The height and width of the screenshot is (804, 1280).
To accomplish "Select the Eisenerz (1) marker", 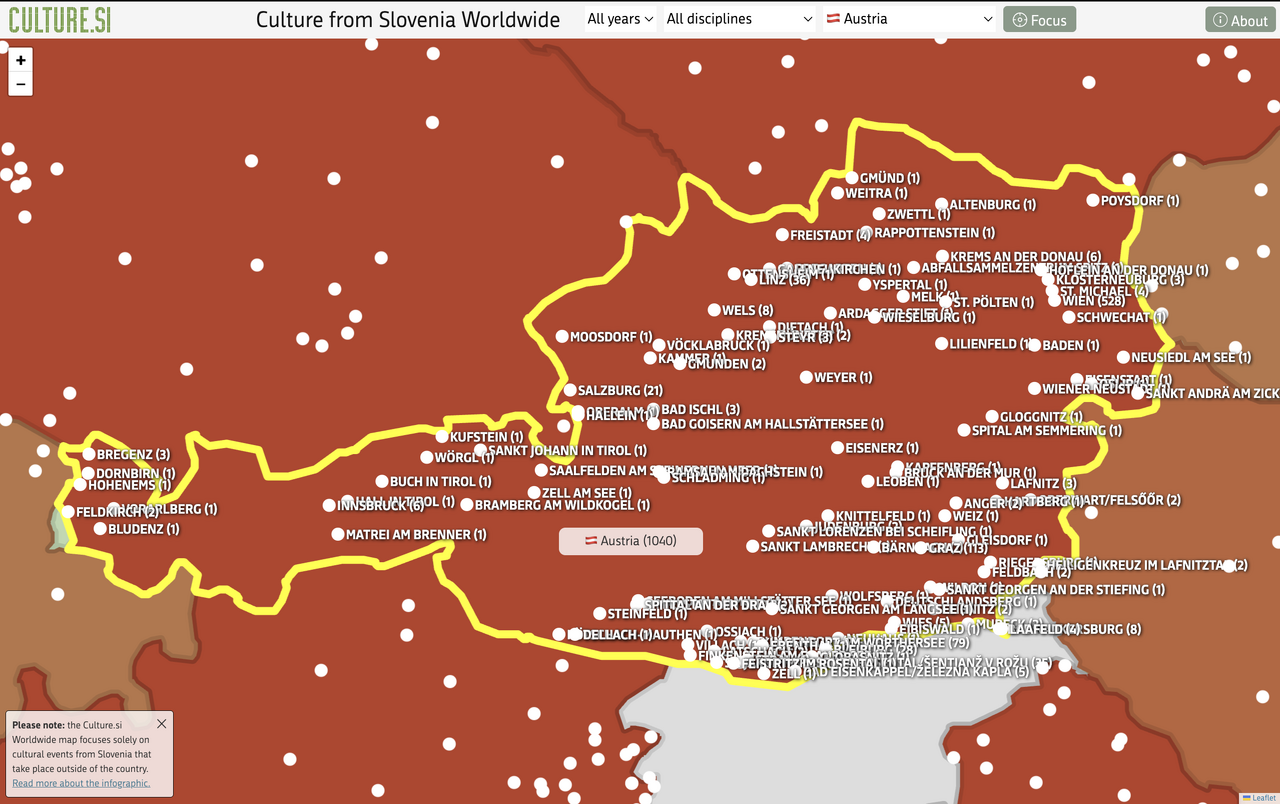I will click(x=837, y=447).
